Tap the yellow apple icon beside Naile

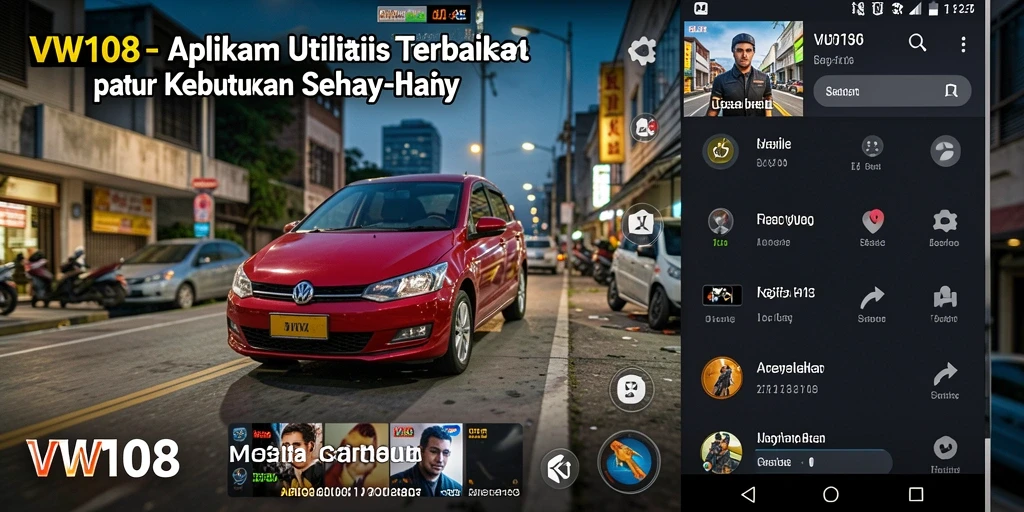[x=720, y=152]
